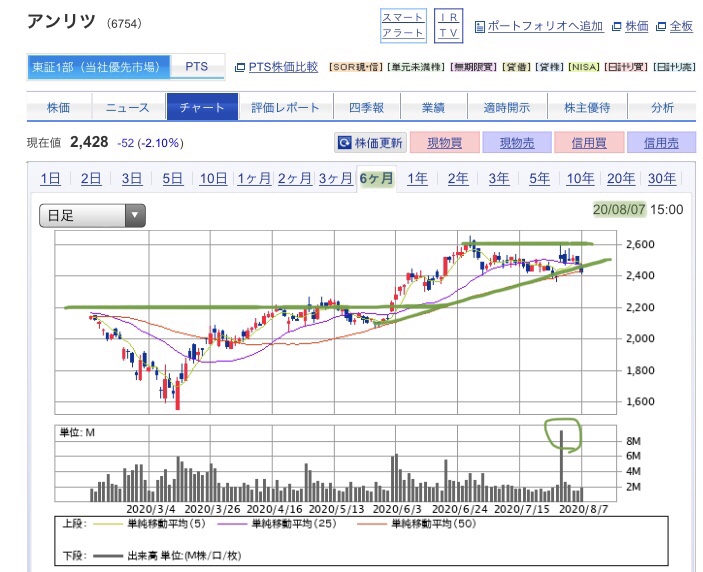Click the 現物売 button
703x572 pixels.
[x=517, y=143]
